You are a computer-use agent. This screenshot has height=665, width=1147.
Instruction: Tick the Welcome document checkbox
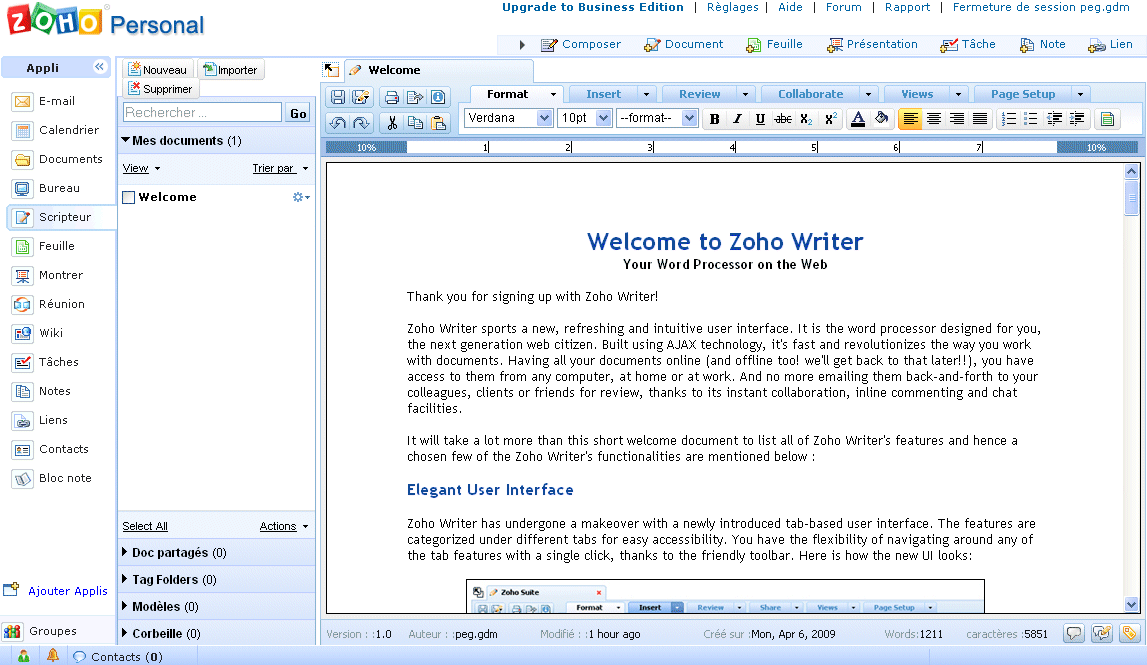pyautogui.click(x=129, y=198)
